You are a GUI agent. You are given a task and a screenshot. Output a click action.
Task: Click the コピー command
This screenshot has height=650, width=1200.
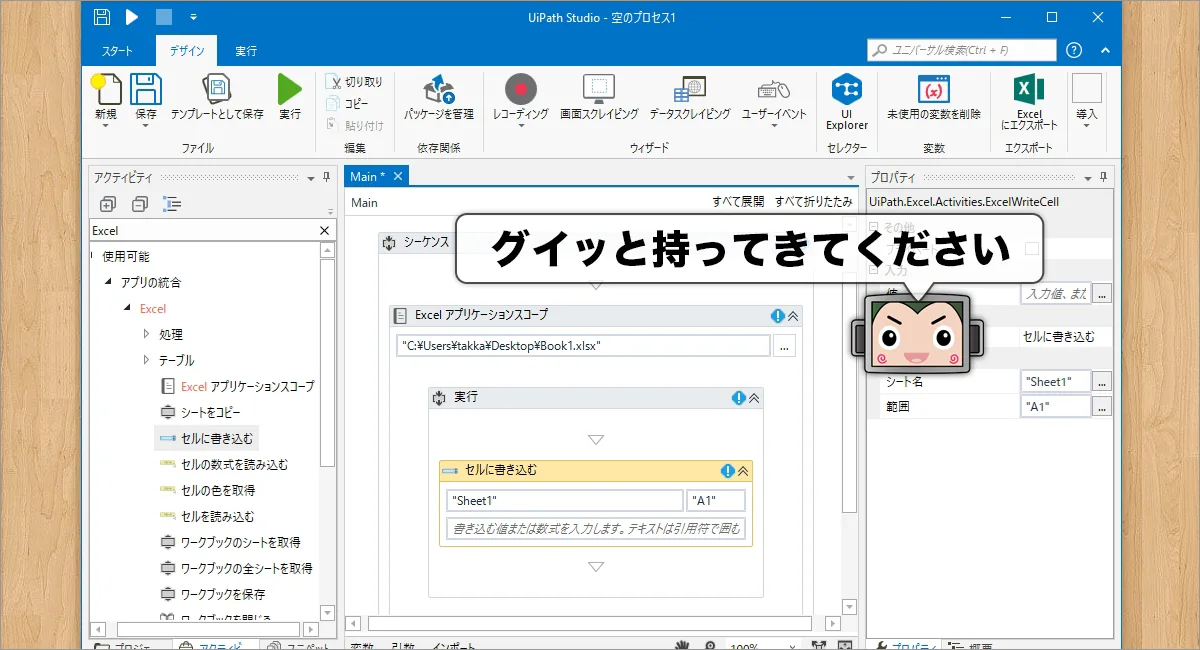coord(348,104)
